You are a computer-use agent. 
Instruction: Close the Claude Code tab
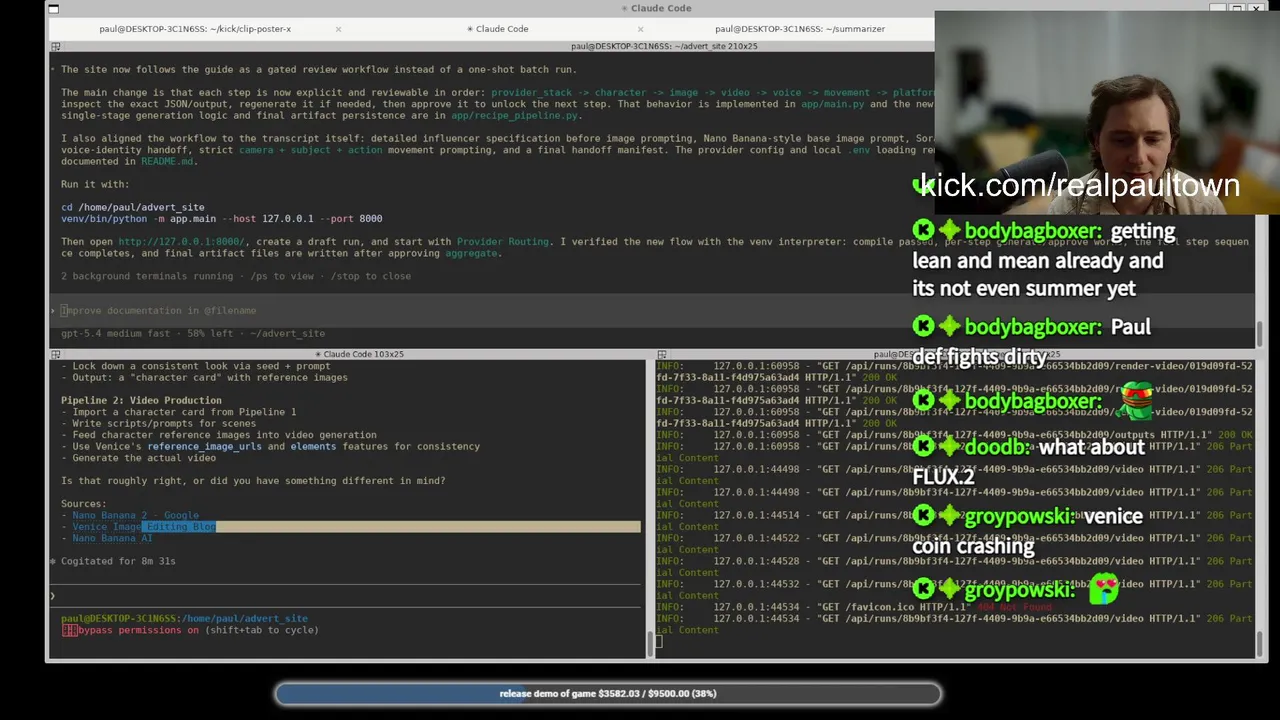pyautogui.click(x=640, y=29)
